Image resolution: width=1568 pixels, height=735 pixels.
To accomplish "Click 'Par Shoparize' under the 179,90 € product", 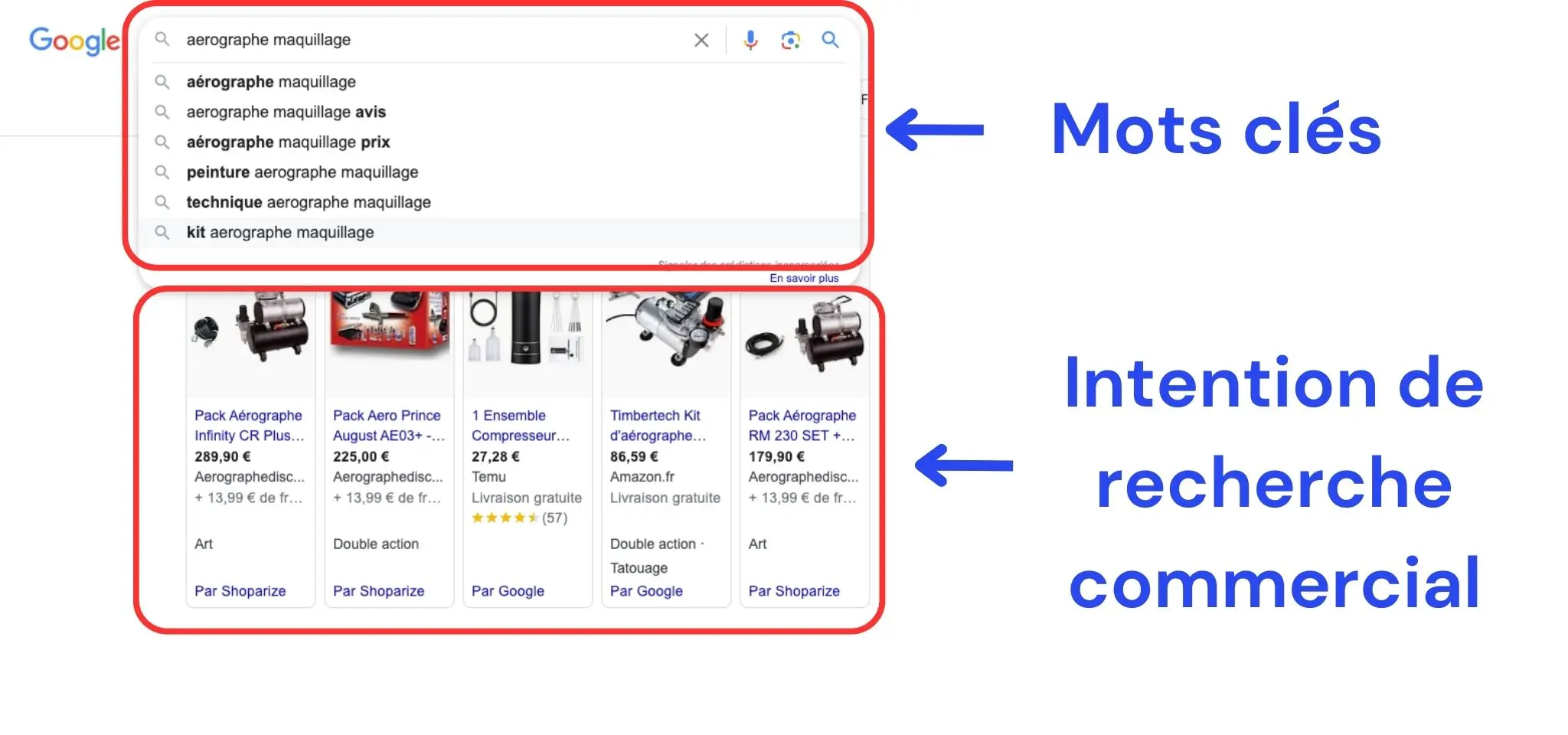I will coord(794,591).
